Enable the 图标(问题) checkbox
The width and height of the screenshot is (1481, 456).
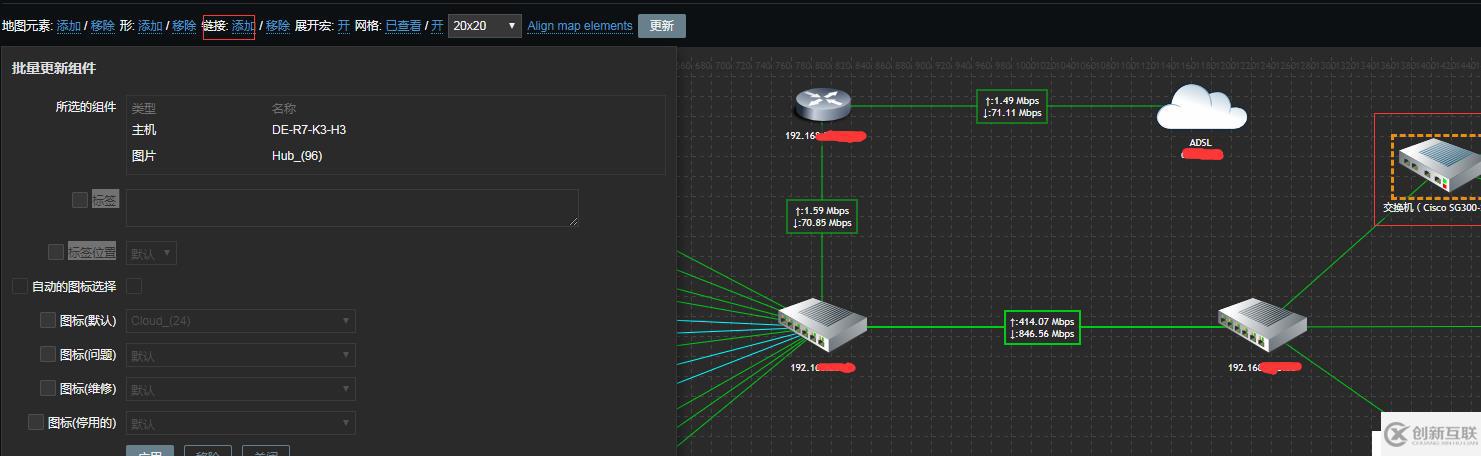tap(48, 354)
